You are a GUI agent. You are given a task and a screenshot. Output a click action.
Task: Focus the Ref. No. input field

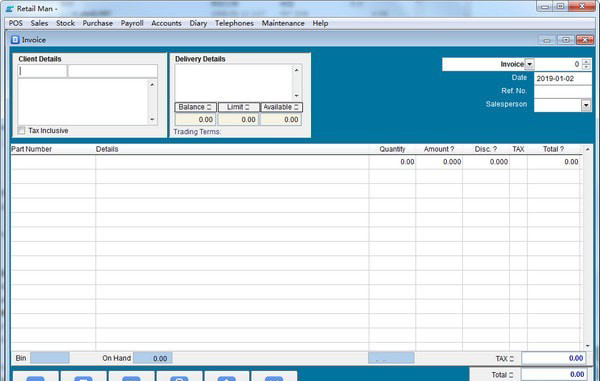click(x=562, y=92)
